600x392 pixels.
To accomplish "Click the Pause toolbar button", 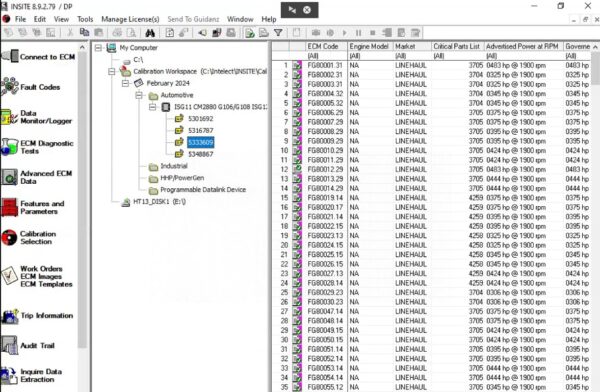I will (x=359, y=33).
